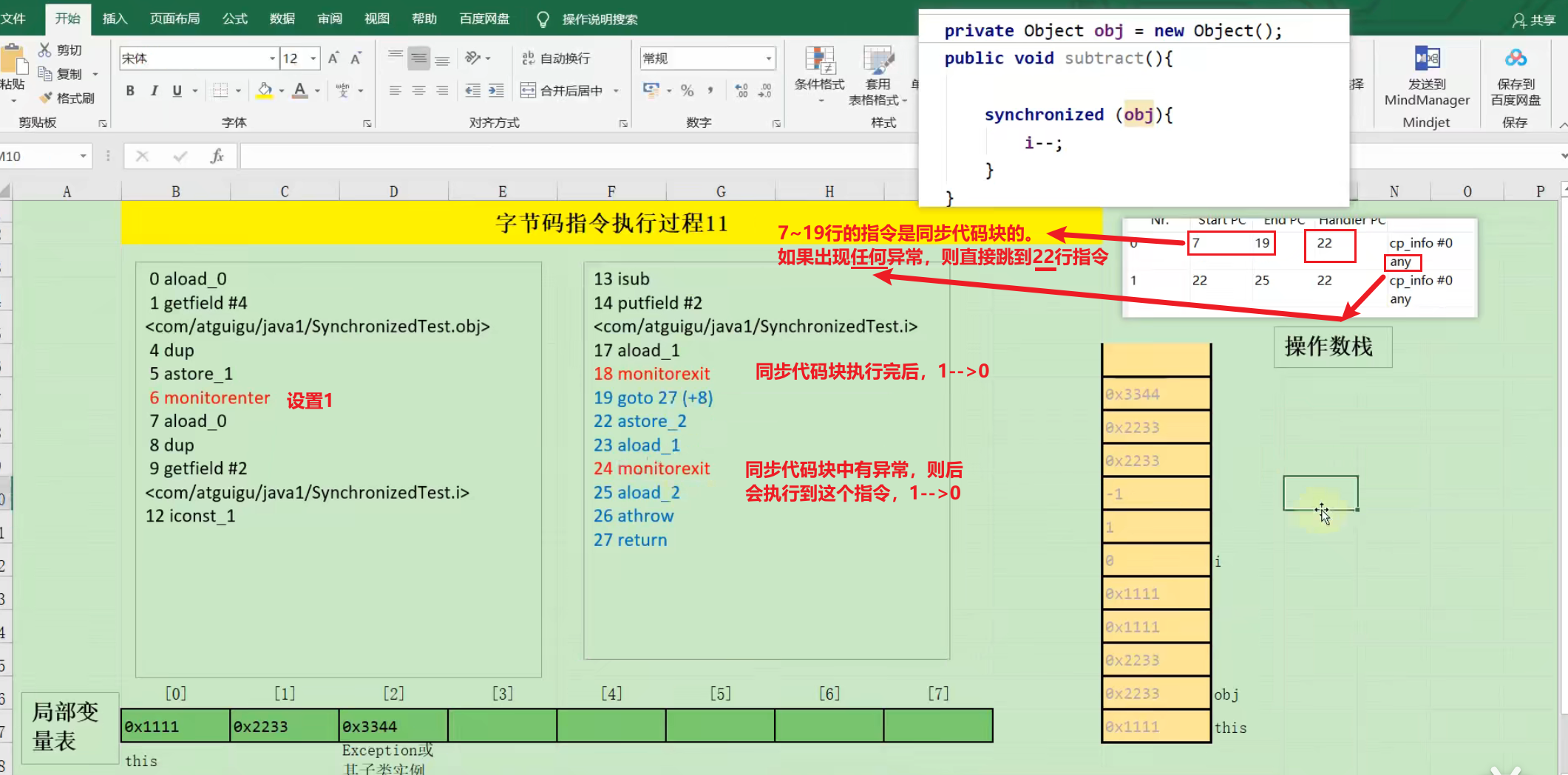
Task: Toggle middle vertical alignment
Action: click(419, 58)
